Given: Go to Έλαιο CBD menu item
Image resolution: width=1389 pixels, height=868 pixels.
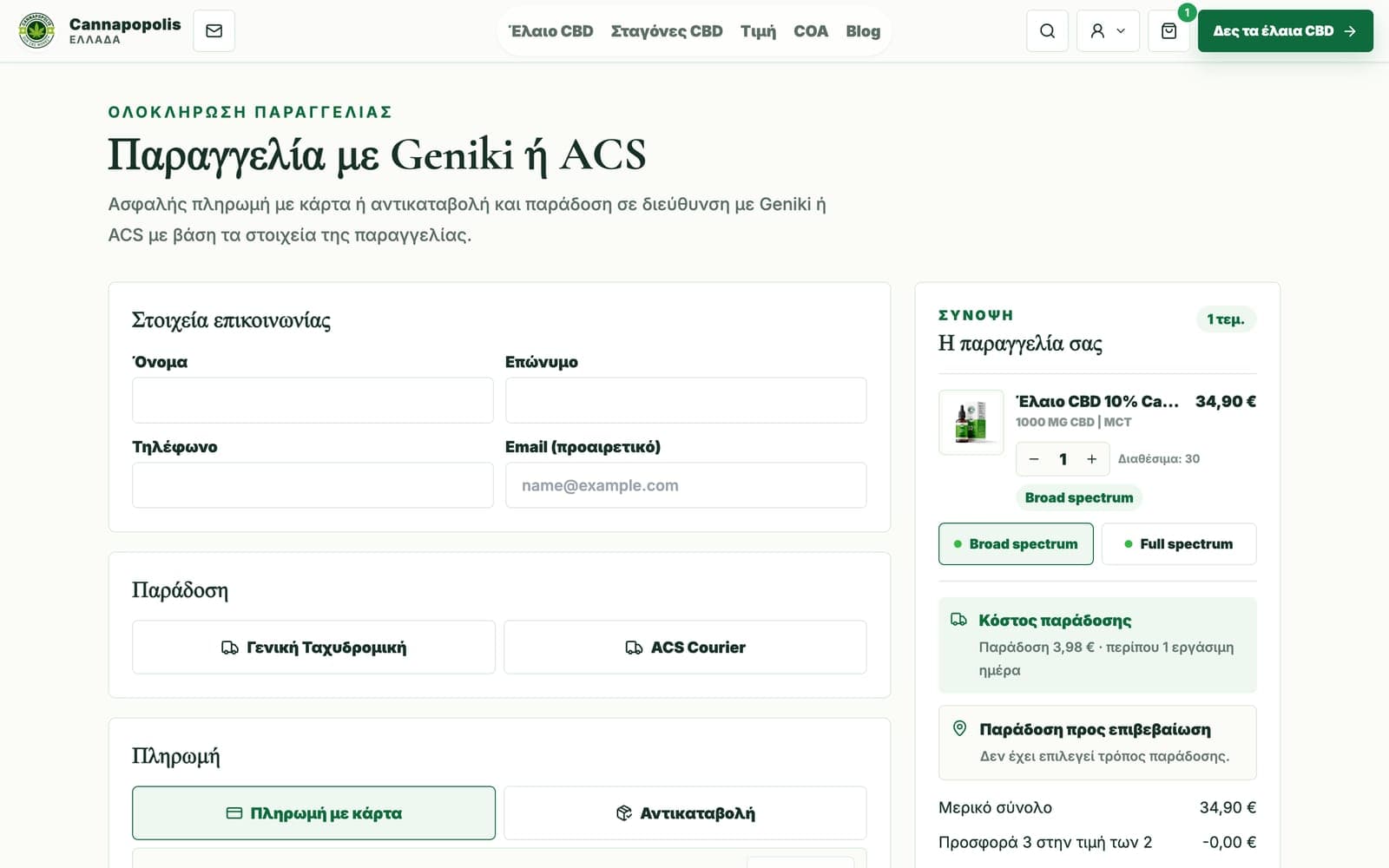Looking at the screenshot, I should pos(551,31).
